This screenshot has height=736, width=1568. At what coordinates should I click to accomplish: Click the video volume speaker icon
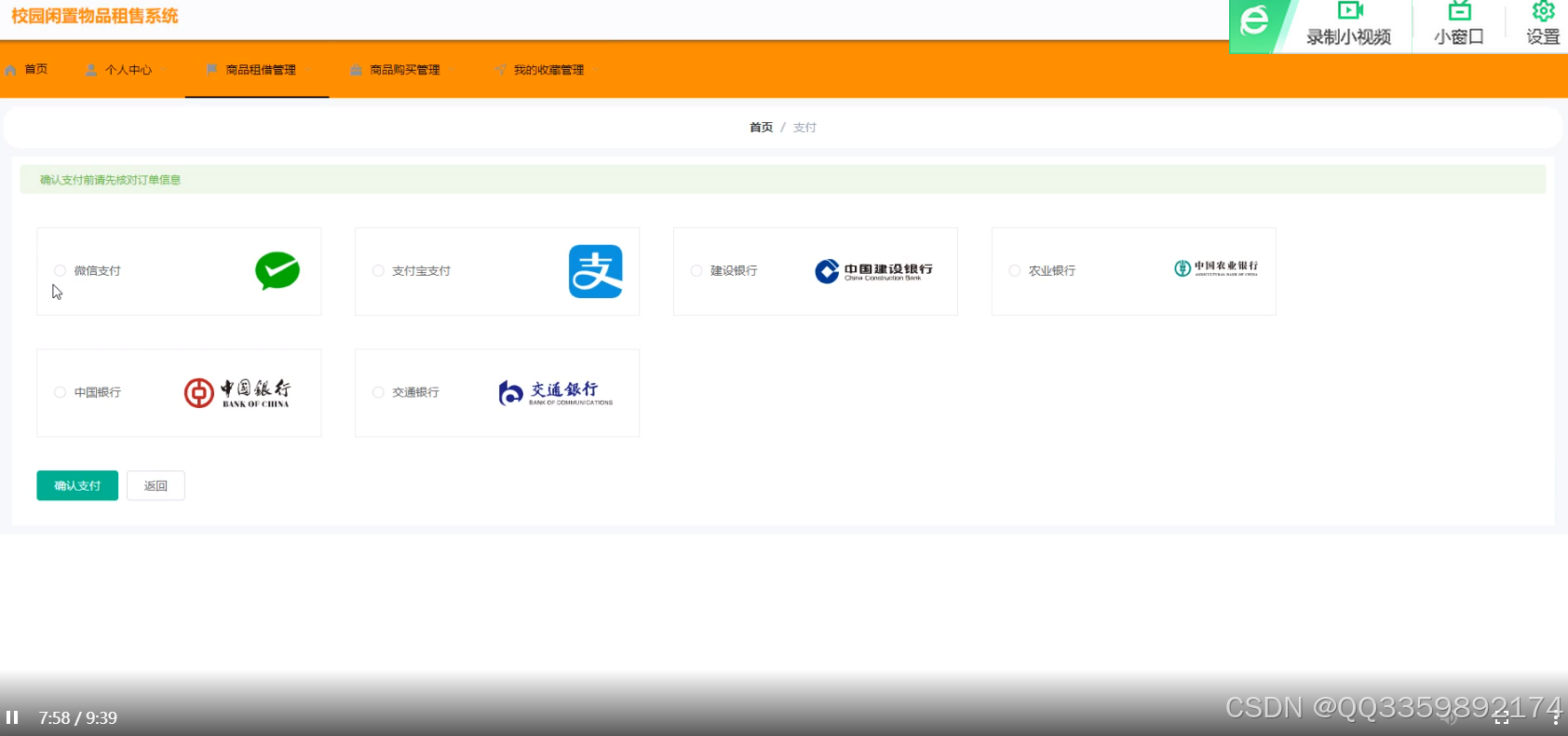point(1448,717)
